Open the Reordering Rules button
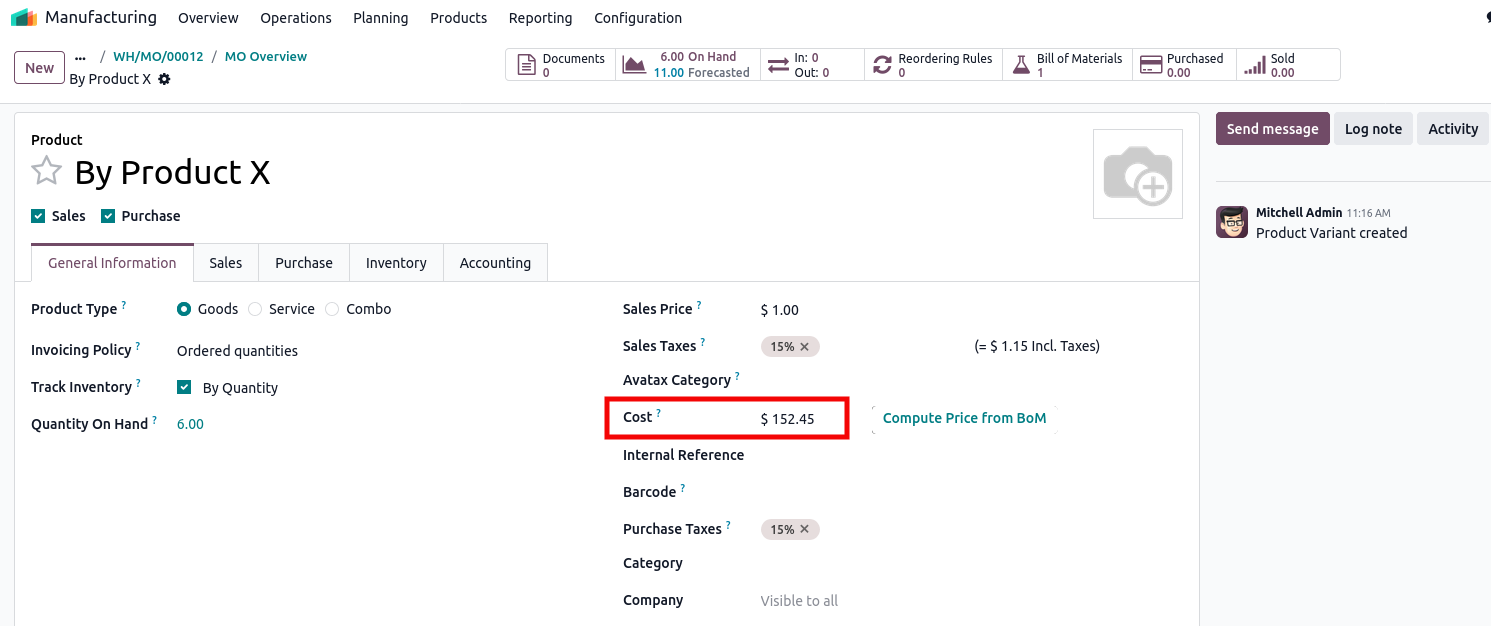1491x626 pixels. 933,65
